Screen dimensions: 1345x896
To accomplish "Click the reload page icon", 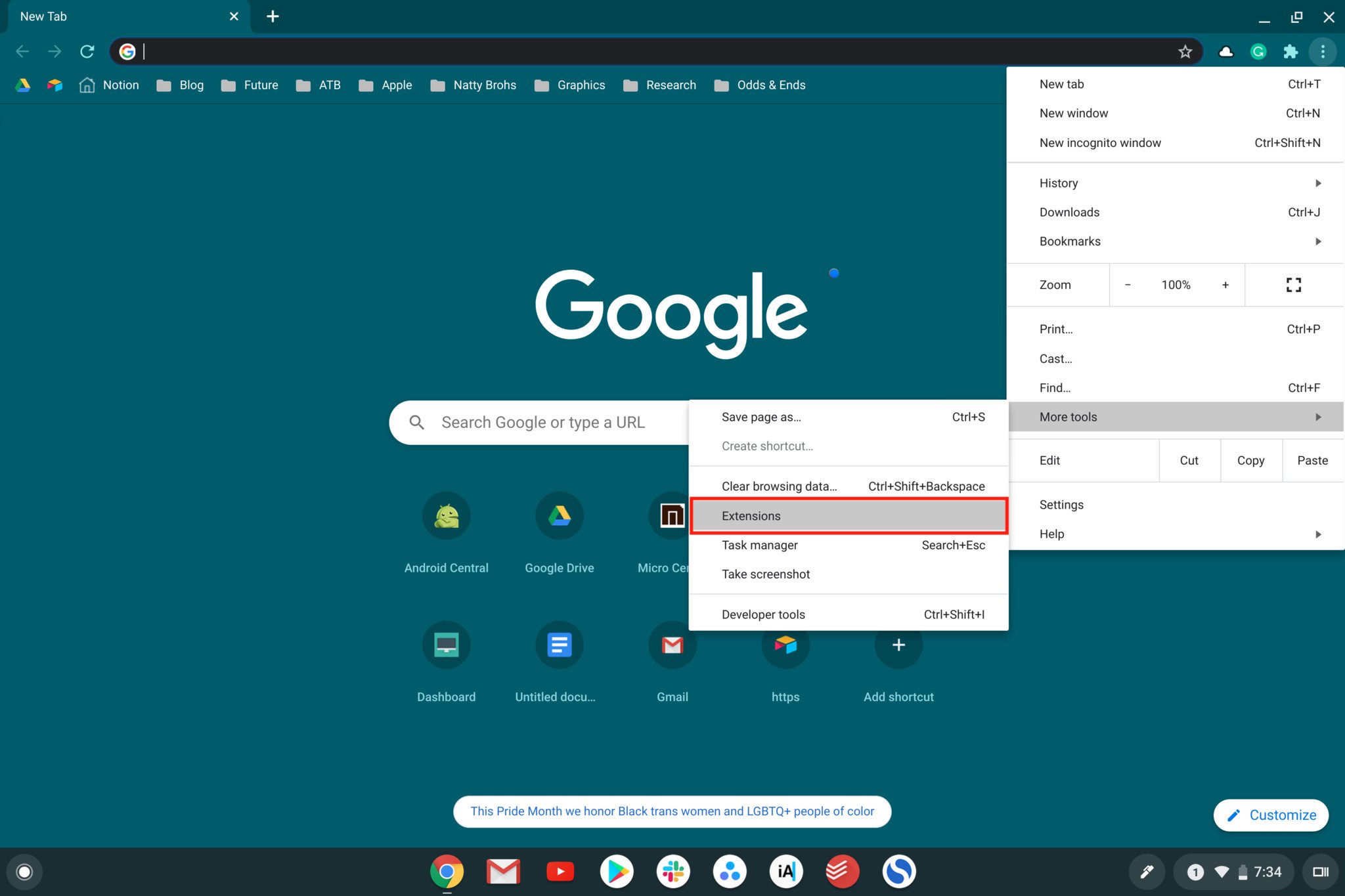I will (x=87, y=51).
